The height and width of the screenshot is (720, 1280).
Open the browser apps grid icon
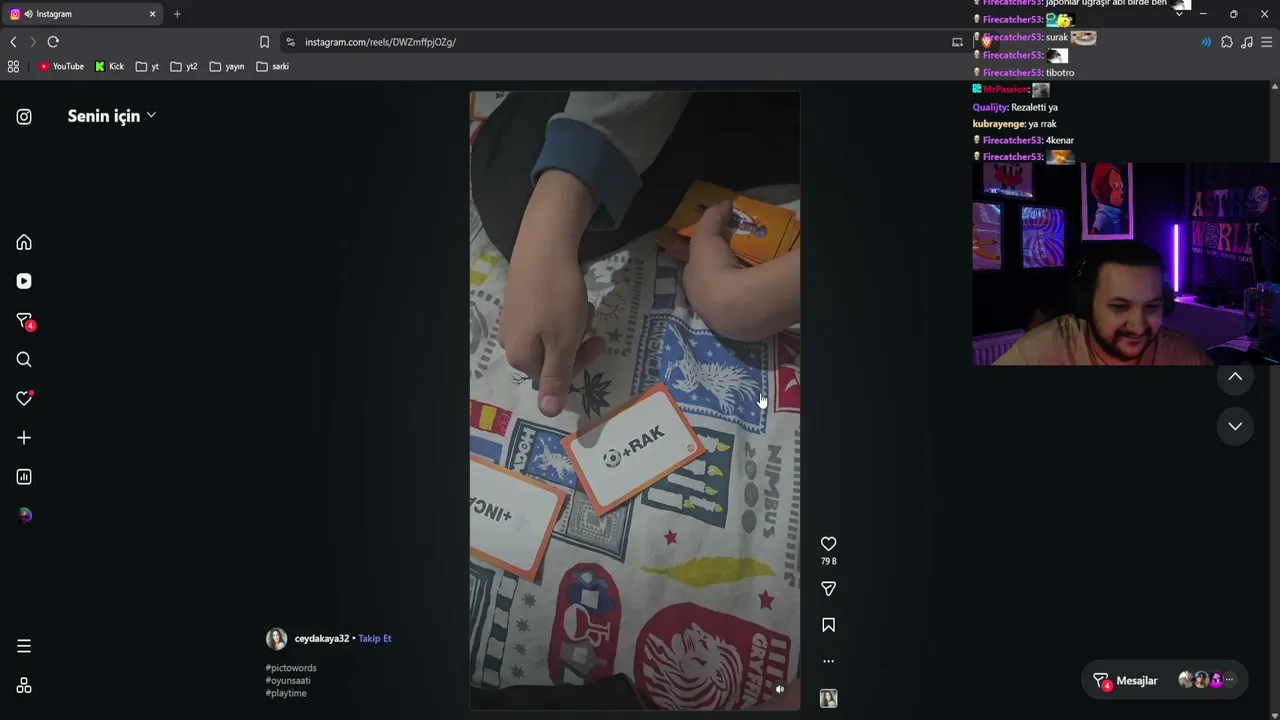(x=13, y=67)
